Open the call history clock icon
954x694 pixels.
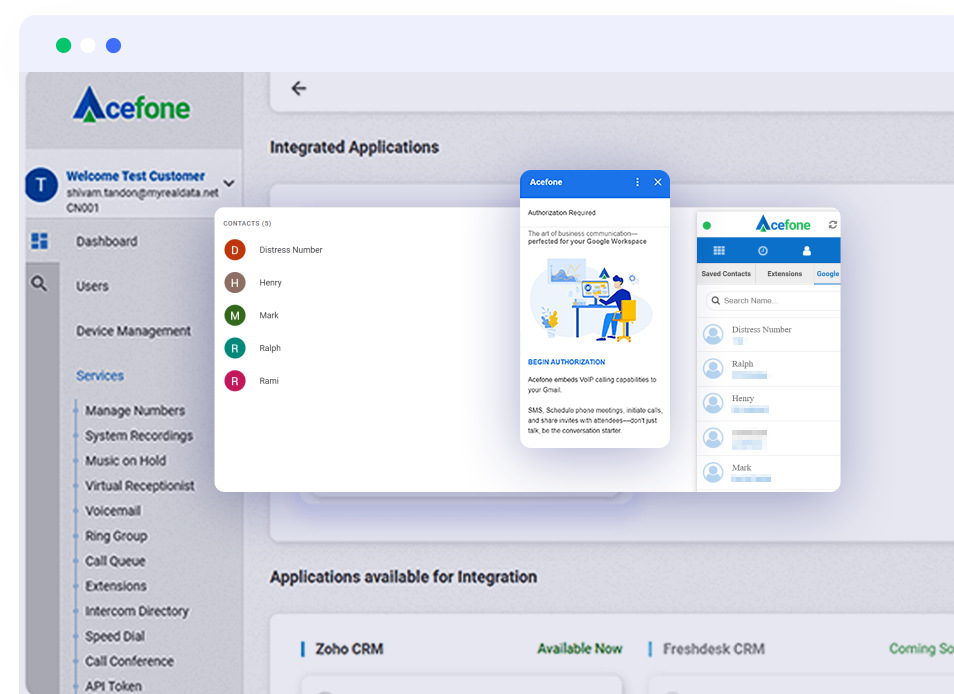tap(763, 251)
